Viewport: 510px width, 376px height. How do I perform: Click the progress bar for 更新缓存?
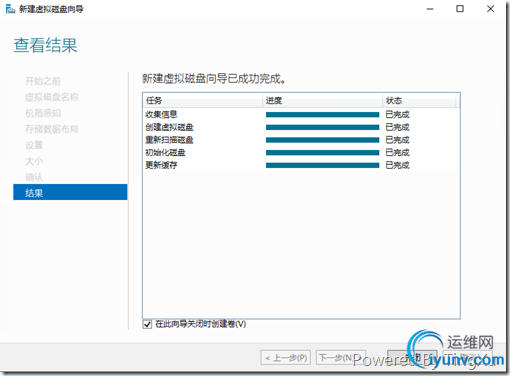coord(322,165)
